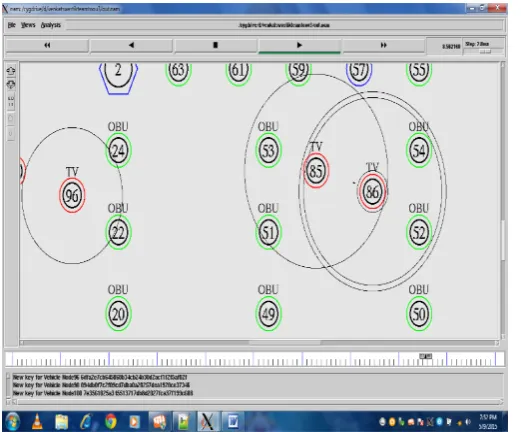This screenshot has height=432, width=521.
Task: Select hexagon node 2
Action: coord(118,73)
